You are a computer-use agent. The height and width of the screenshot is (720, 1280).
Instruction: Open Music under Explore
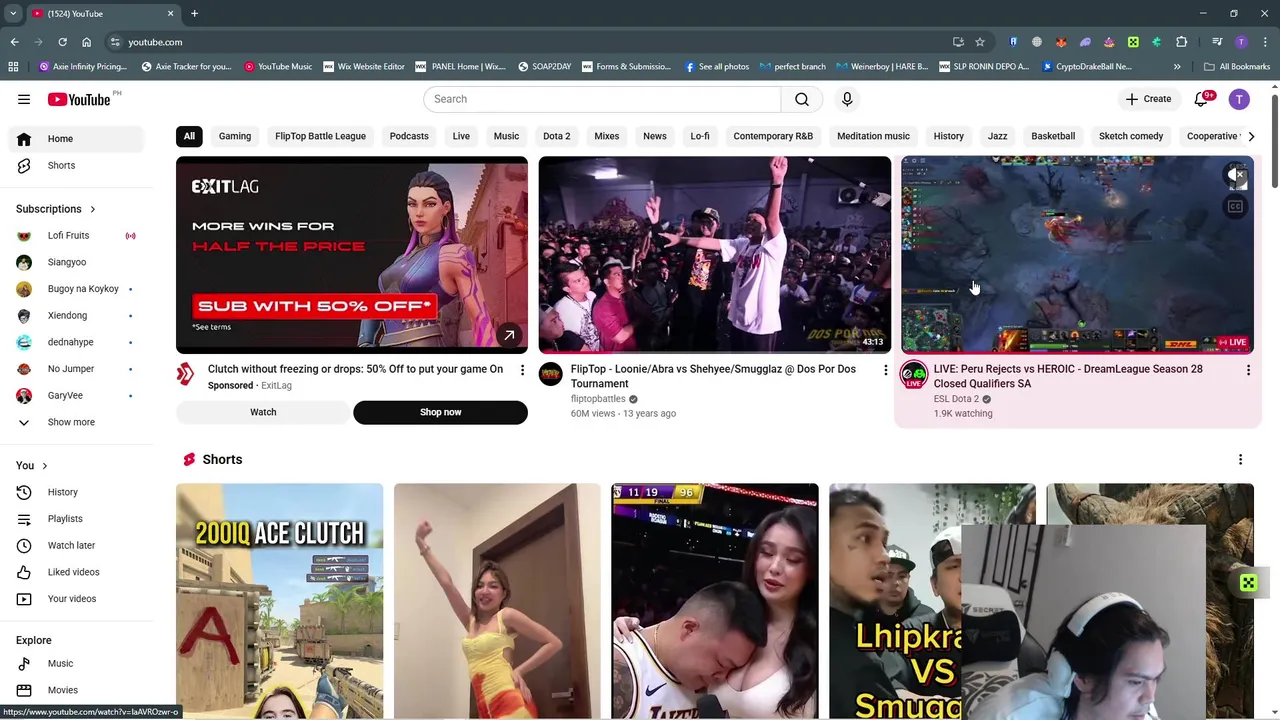78,663
